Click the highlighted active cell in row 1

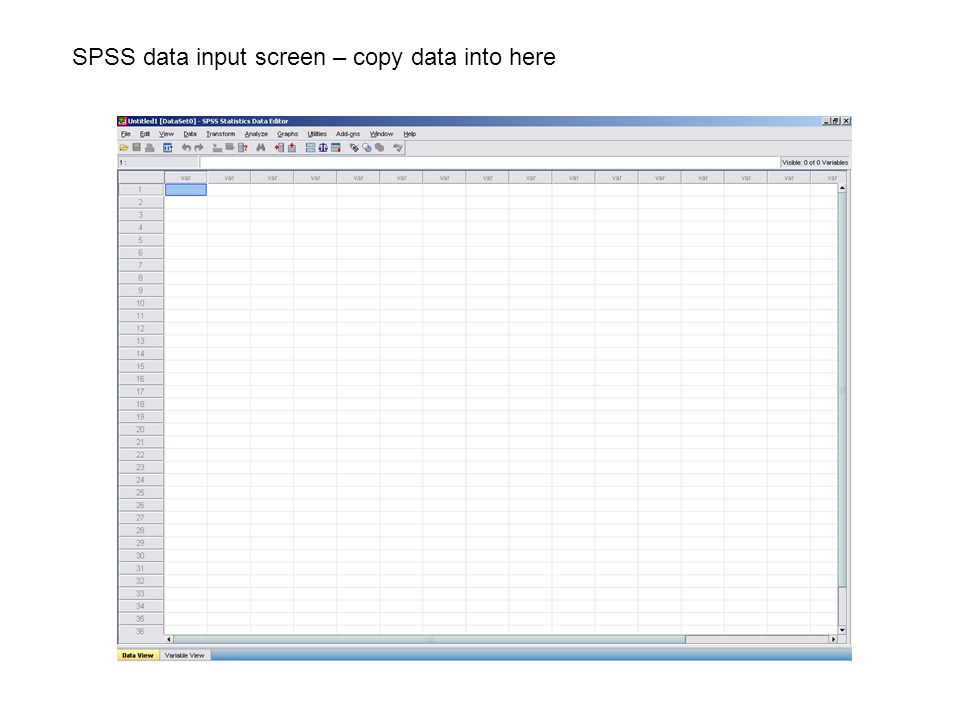(186, 190)
